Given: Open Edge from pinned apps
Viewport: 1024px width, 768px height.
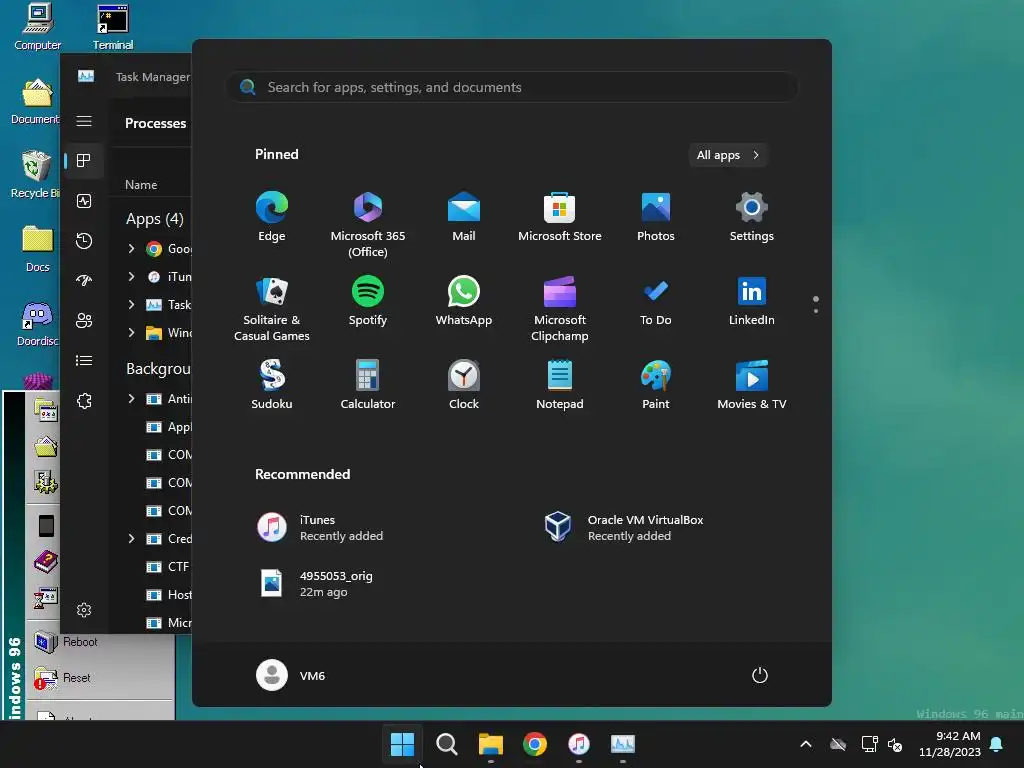Looking at the screenshot, I should coord(272,217).
